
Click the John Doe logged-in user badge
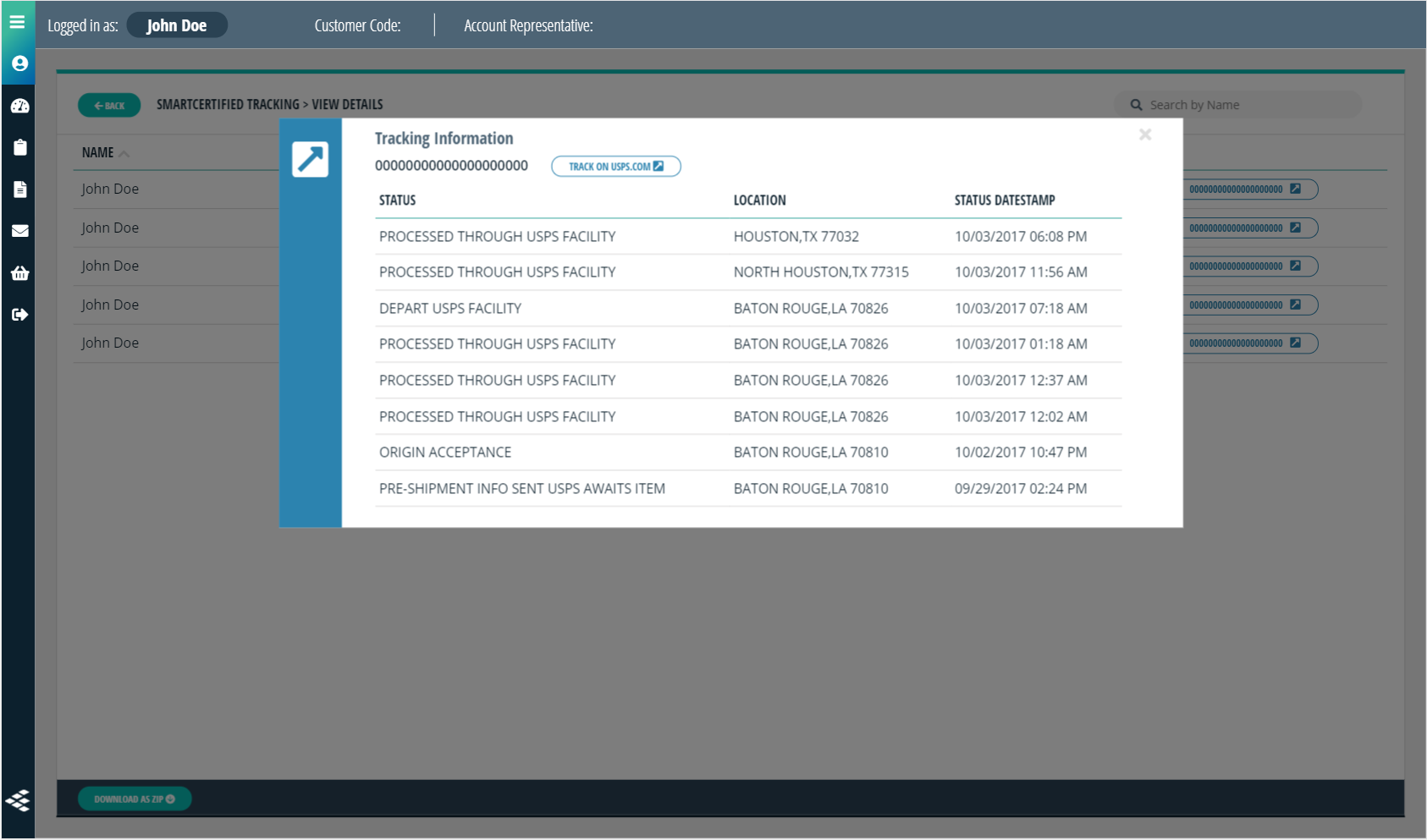coord(177,25)
